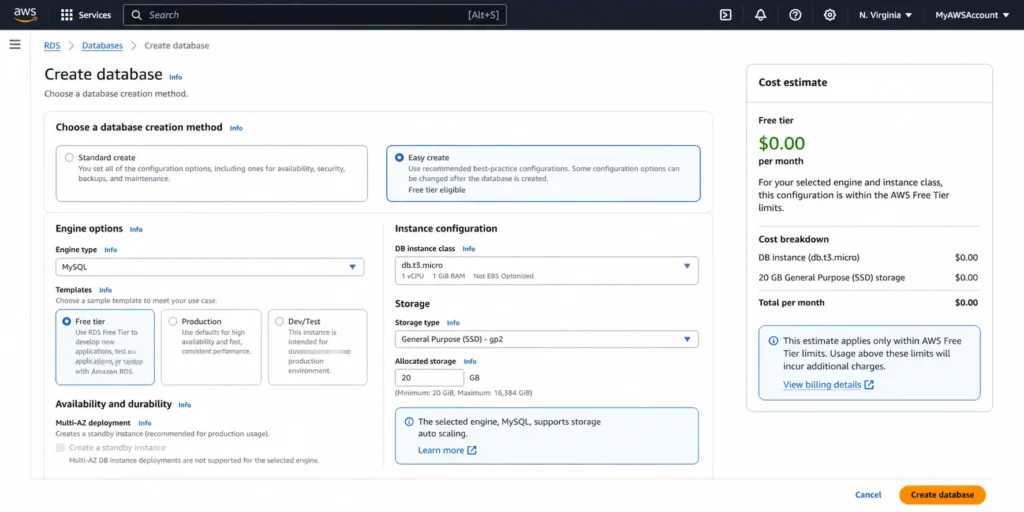Click the 'Cost estimate' heading
This screenshot has height=512, width=1024.
(x=793, y=82)
